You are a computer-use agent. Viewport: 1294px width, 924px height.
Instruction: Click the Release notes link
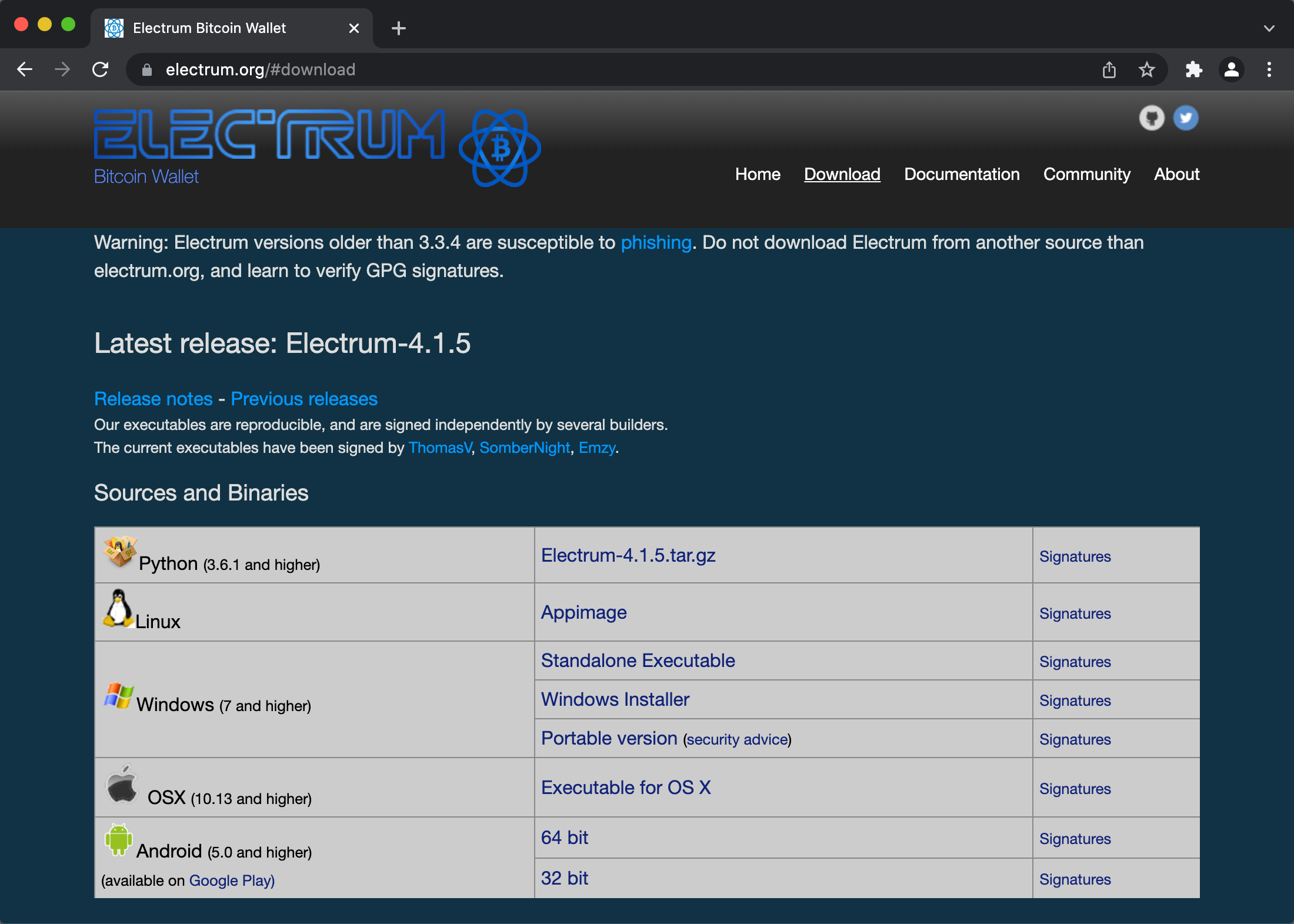[x=154, y=399]
